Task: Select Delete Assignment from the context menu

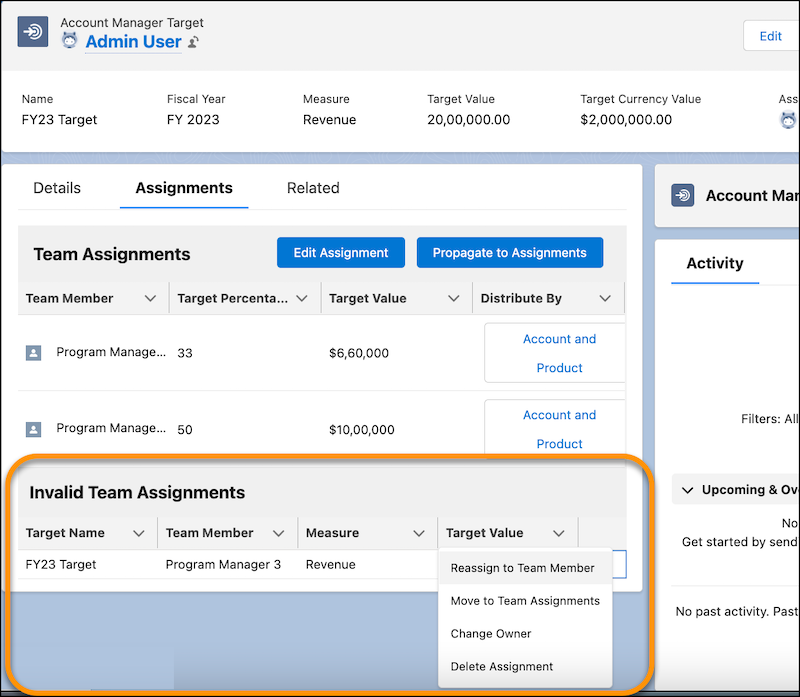Action: tap(501, 666)
